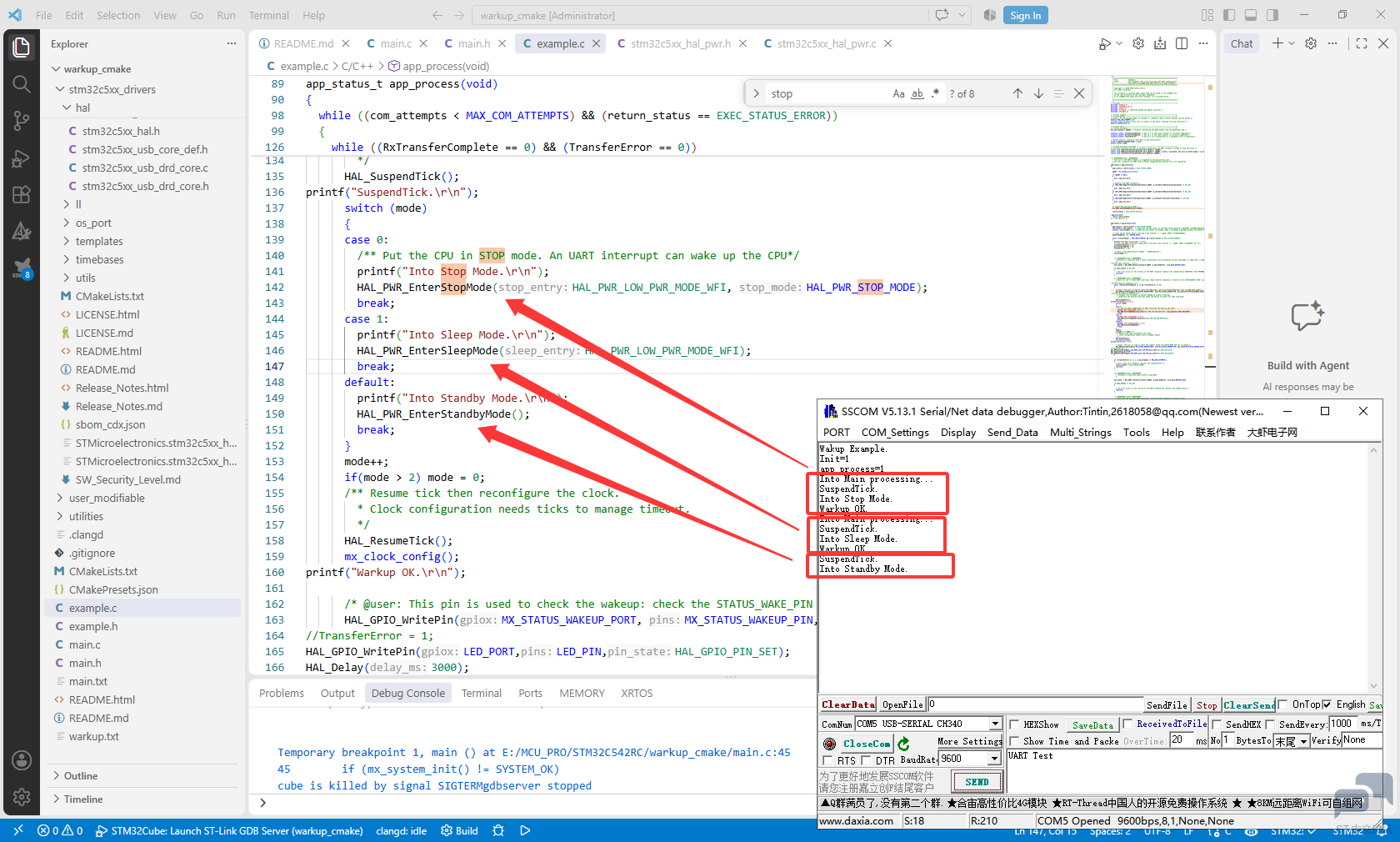The height and width of the screenshot is (842, 1400).
Task: Toggle Match Whole Word in find widget
Action: click(917, 93)
